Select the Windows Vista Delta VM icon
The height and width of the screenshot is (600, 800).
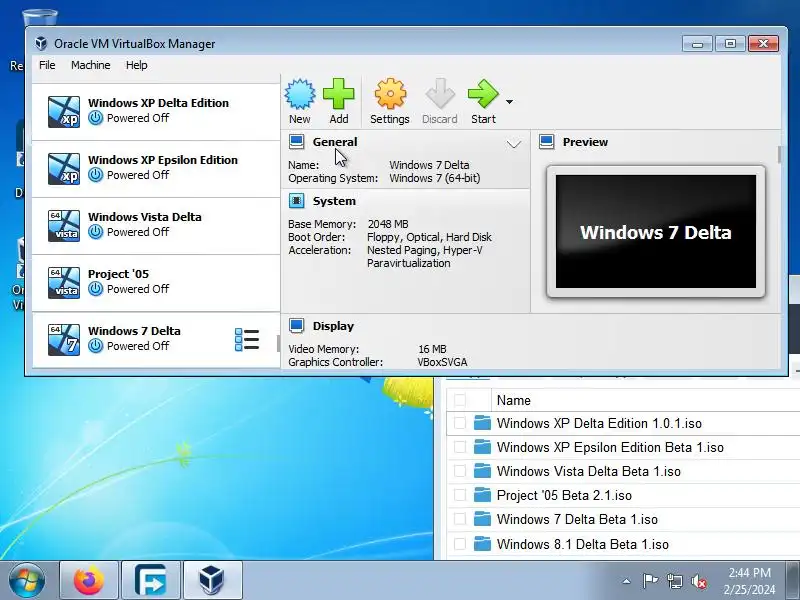point(64,226)
